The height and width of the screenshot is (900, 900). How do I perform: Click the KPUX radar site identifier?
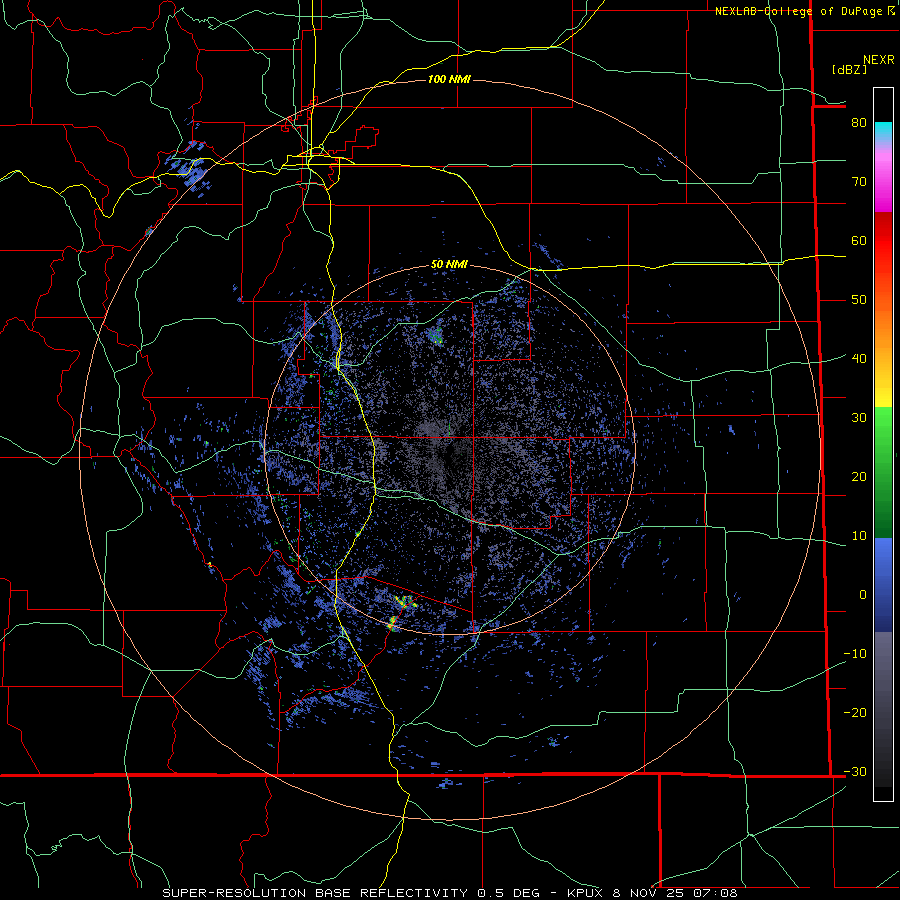tap(586, 893)
